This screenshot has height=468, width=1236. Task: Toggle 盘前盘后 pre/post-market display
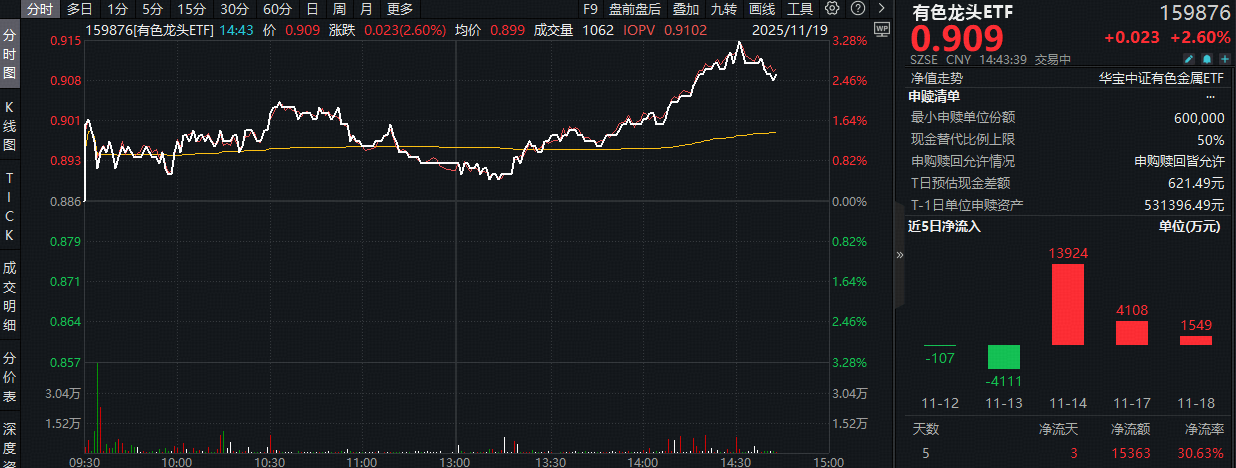[634, 9]
